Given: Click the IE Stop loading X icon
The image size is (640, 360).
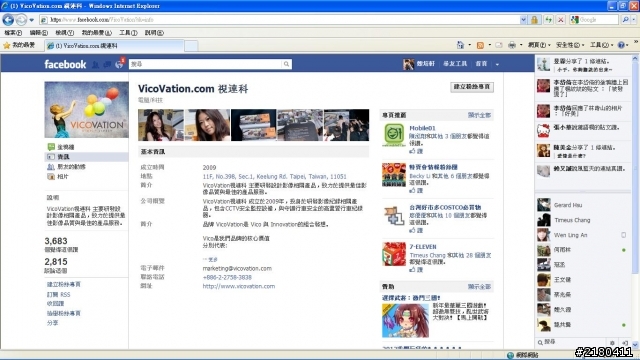Looking at the screenshot, I should pyautogui.click(x=561, y=20).
